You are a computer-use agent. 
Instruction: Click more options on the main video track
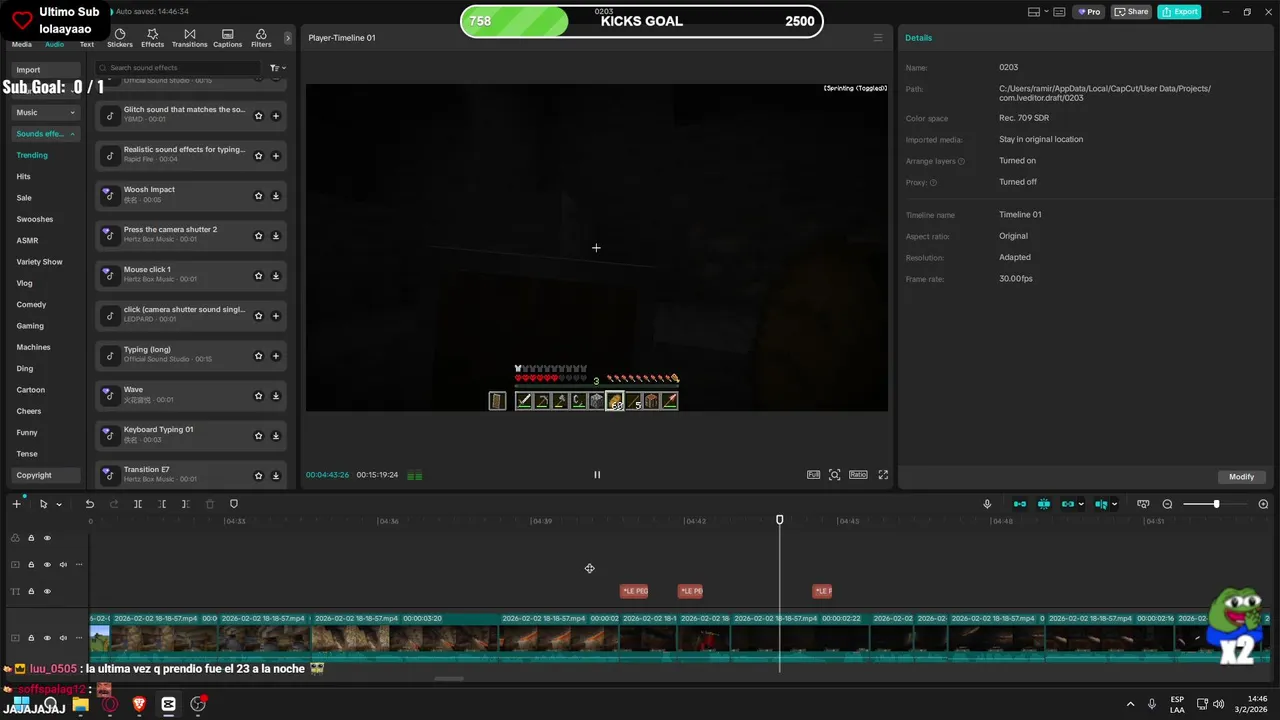(x=79, y=638)
